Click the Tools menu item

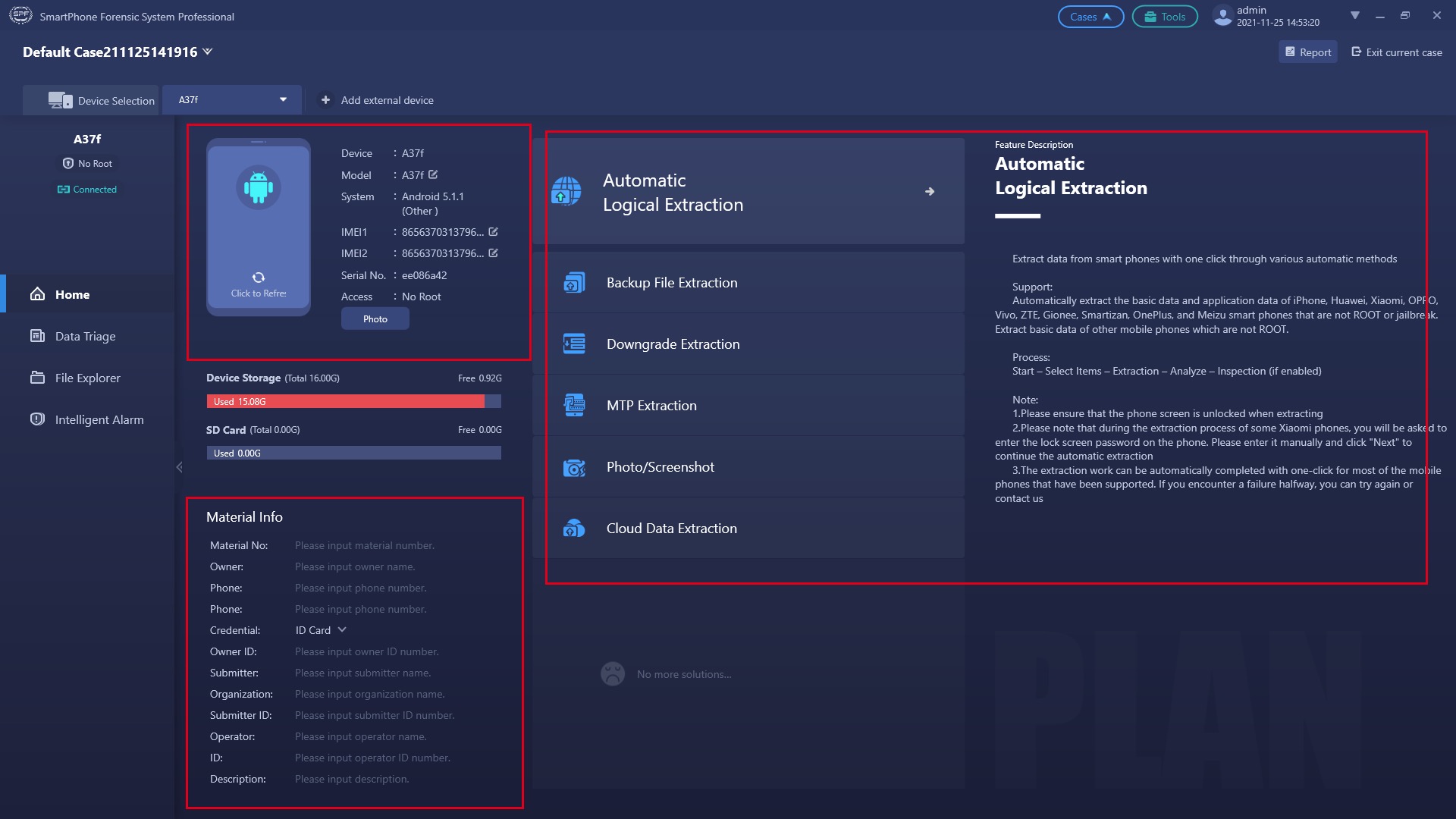pyautogui.click(x=1163, y=16)
